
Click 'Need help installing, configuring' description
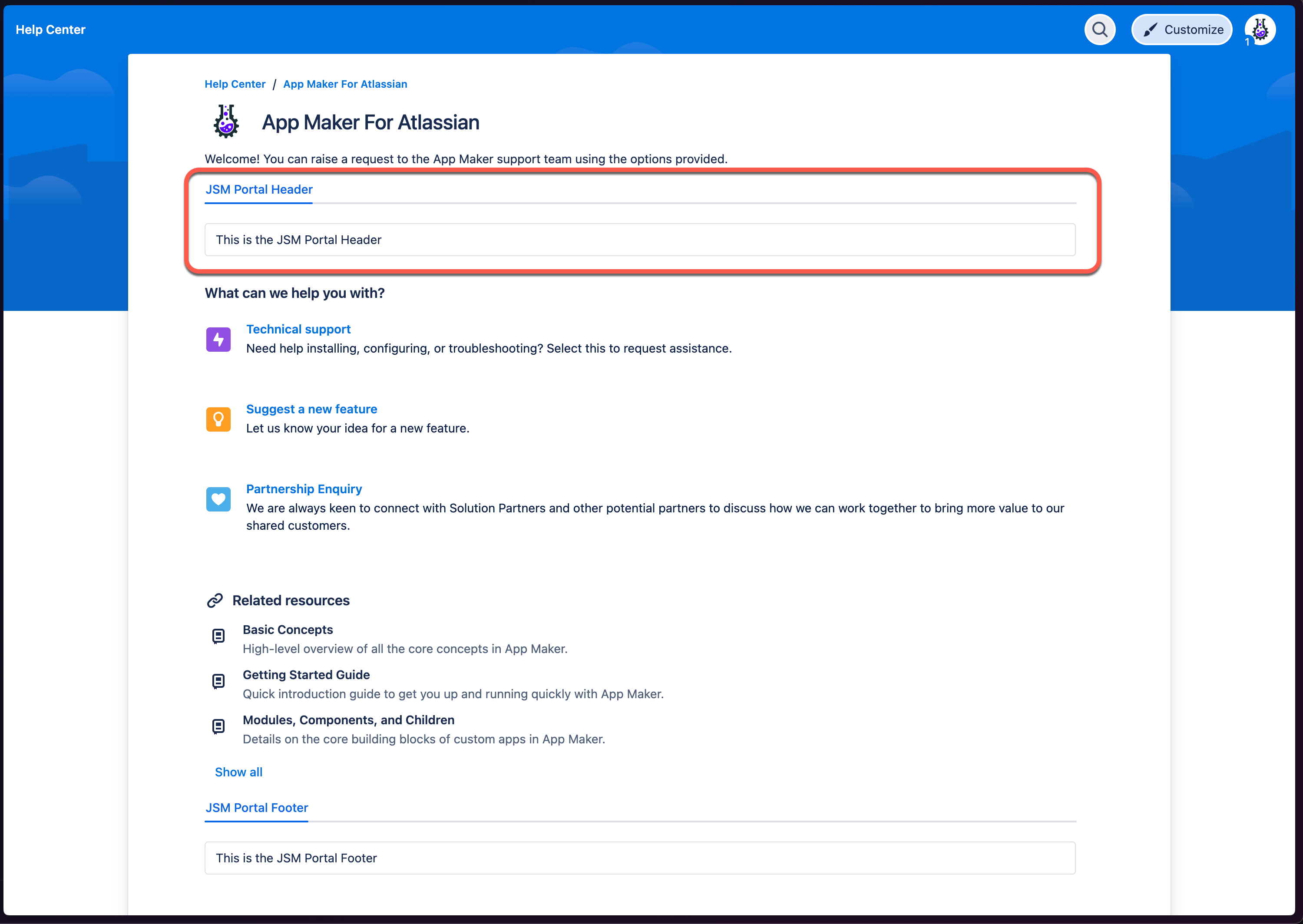pos(489,348)
